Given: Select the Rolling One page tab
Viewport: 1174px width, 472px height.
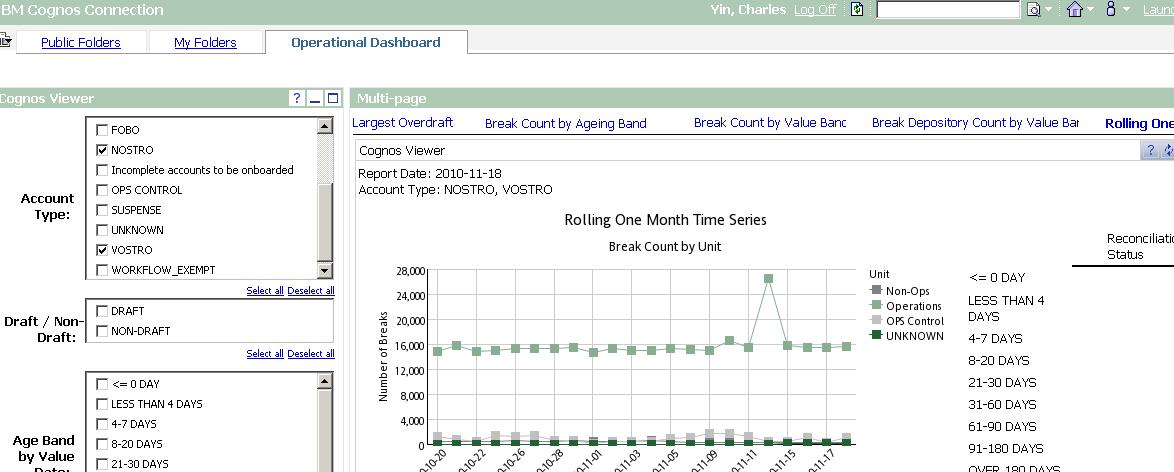Looking at the screenshot, I should click(1140, 124).
